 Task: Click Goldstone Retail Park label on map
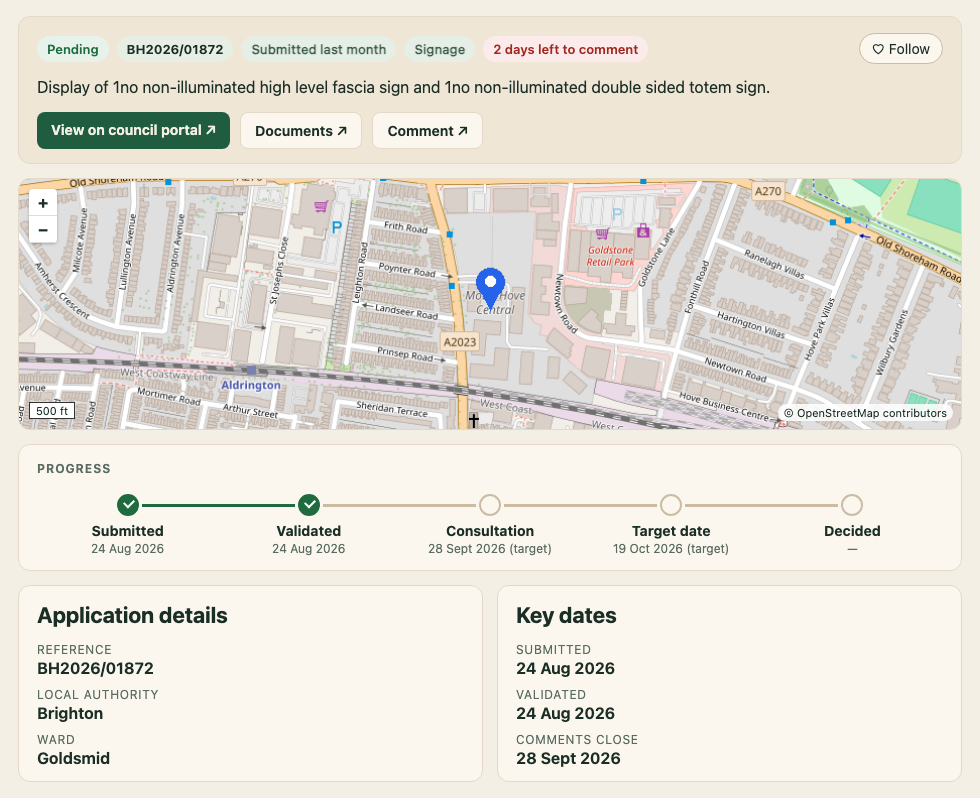tap(610, 256)
